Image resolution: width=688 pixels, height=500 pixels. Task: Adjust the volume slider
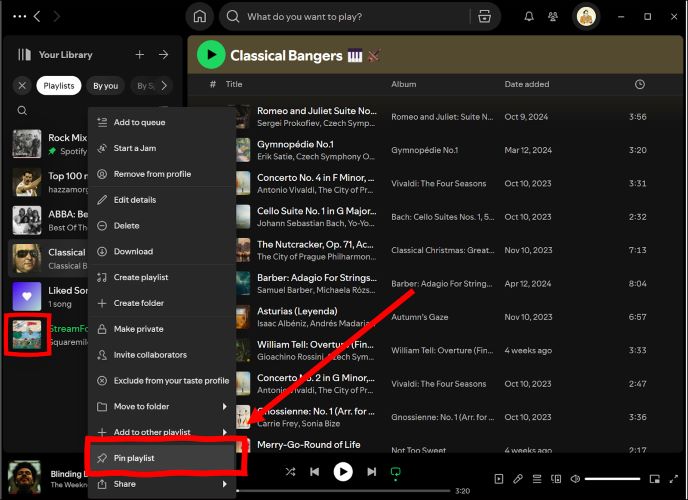click(x=612, y=479)
